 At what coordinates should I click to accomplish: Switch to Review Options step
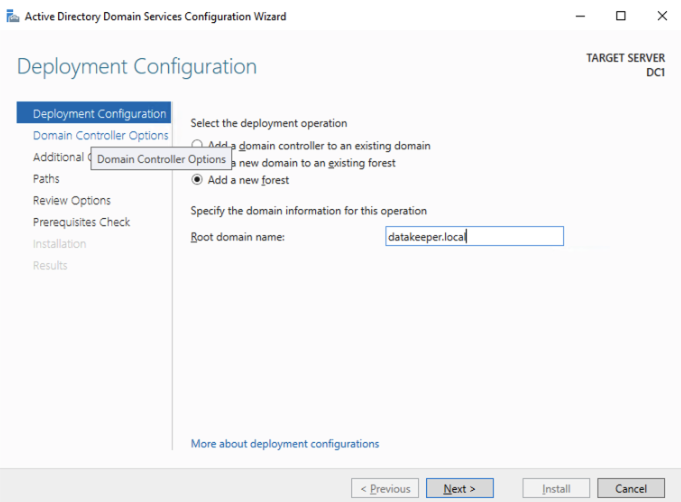(x=72, y=200)
